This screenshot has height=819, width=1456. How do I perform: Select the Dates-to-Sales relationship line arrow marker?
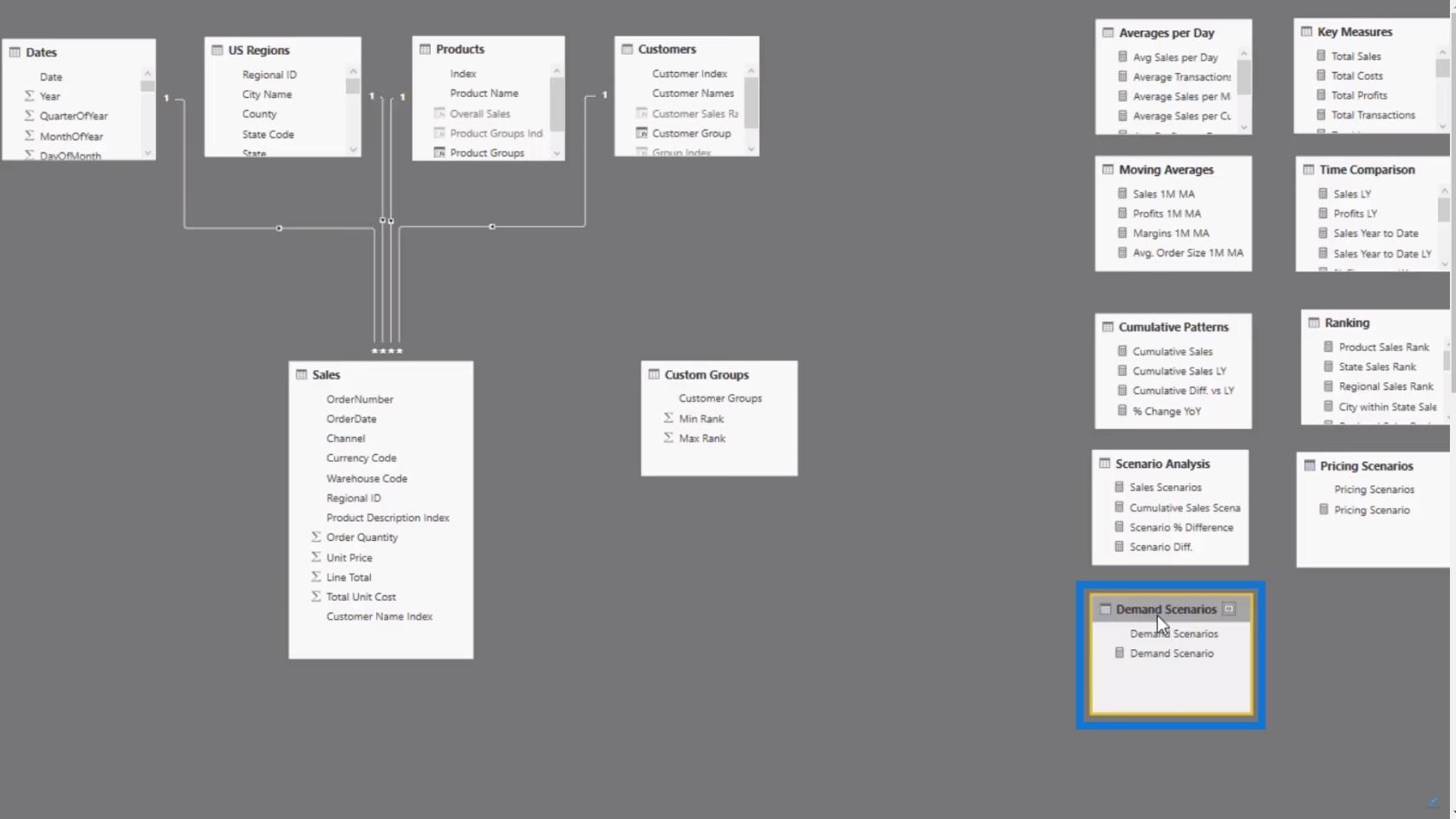coord(279,228)
